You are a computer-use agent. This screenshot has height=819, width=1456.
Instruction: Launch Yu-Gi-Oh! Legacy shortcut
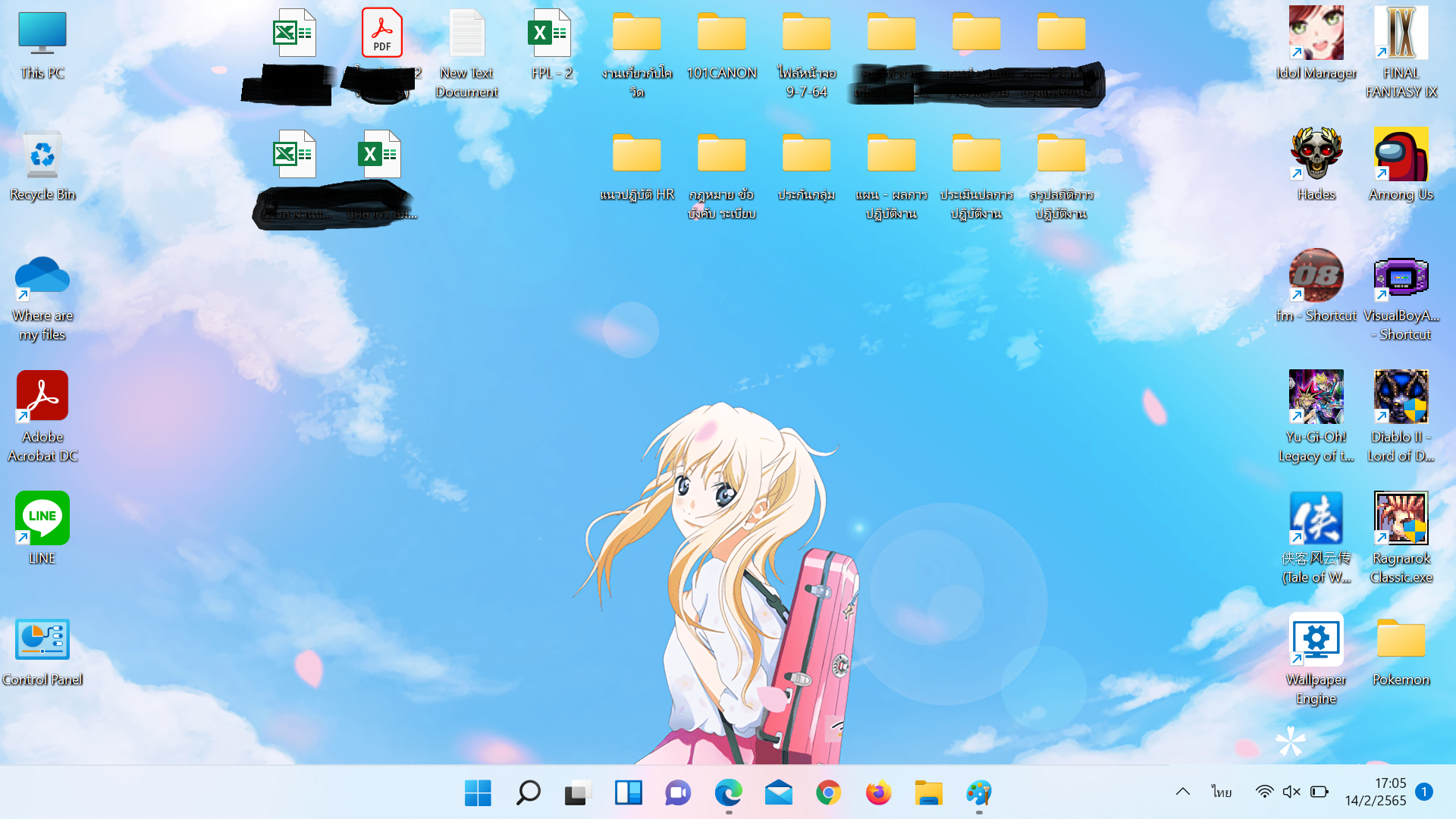(1316, 417)
